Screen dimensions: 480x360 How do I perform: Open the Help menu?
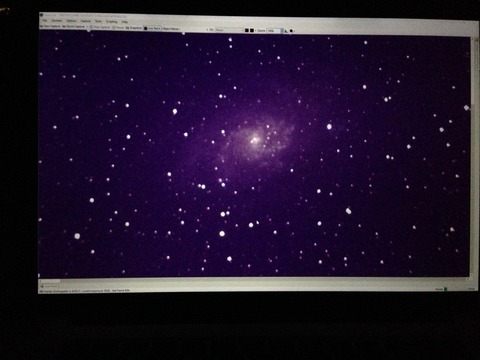pos(125,22)
